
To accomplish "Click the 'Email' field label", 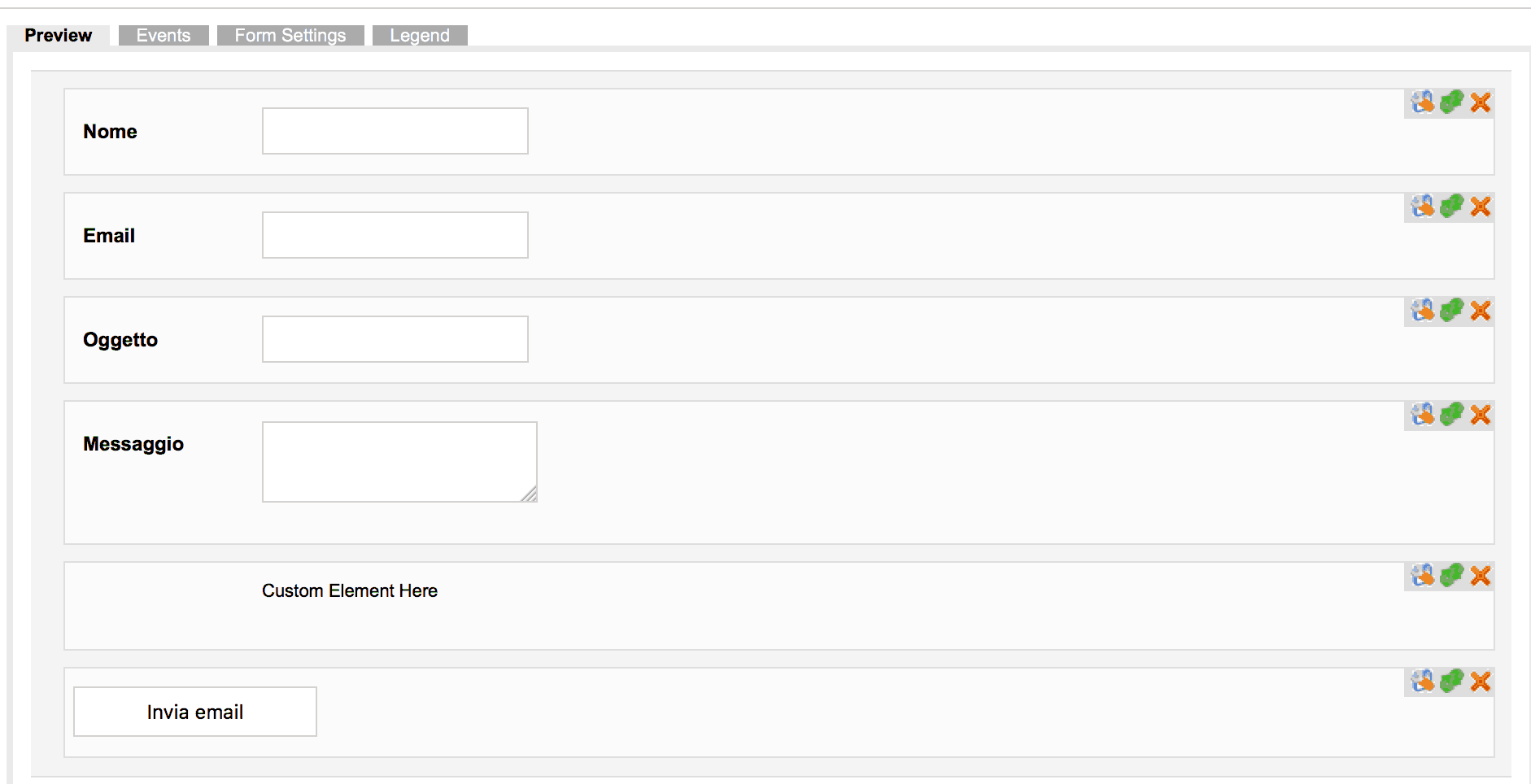I will [109, 236].
